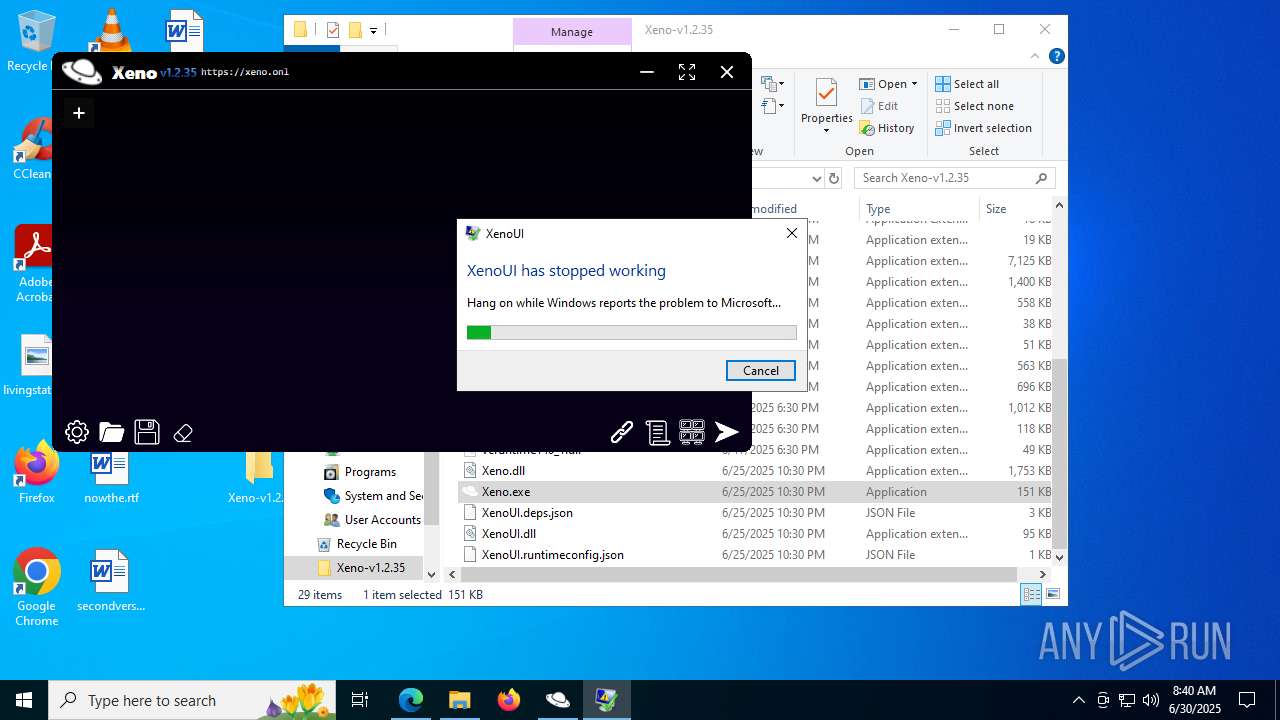Expand the address bar history dropdown
The image size is (1280, 720).
[x=816, y=178]
